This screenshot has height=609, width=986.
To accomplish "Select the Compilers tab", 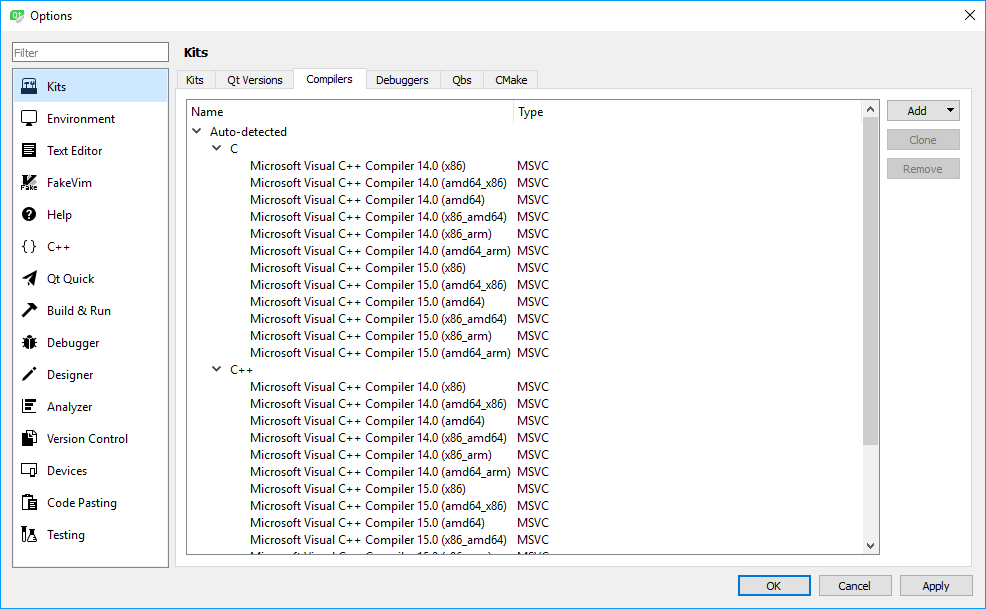I will (x=330, y=79).
